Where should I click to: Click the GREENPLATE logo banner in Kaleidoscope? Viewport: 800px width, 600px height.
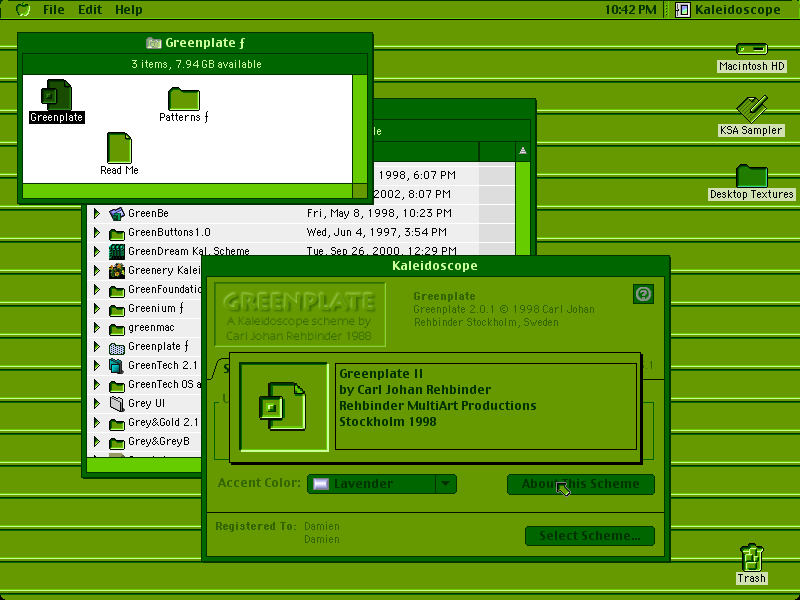coord(300,314)
